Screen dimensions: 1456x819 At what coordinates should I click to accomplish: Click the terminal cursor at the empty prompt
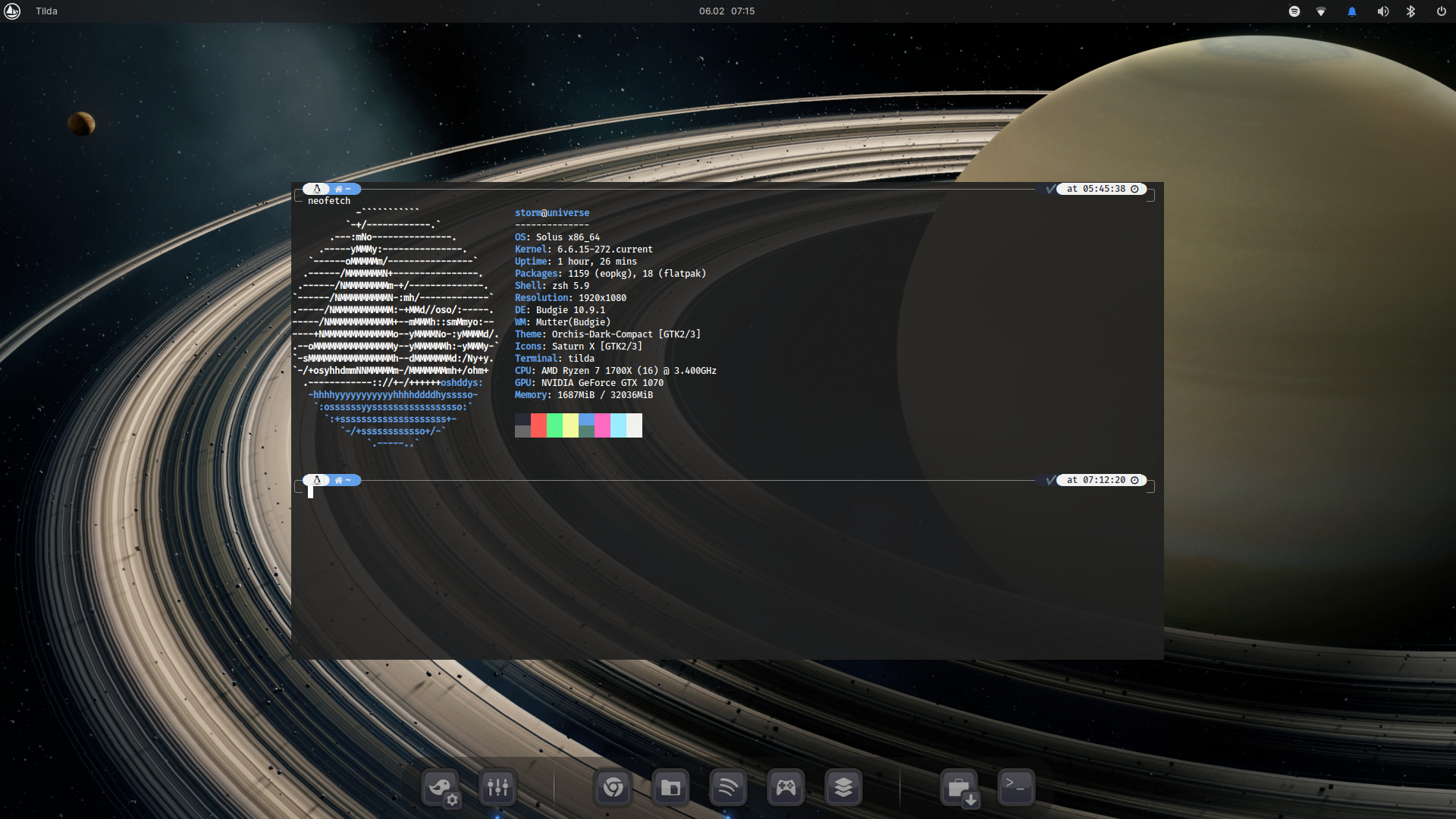click(x=310, y=492)
